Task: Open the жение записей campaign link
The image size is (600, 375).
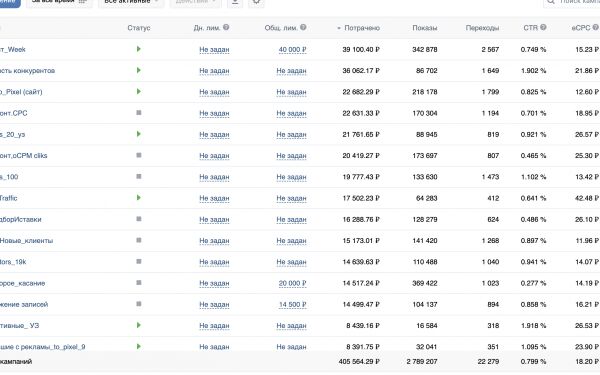Action: click(24, 305)
